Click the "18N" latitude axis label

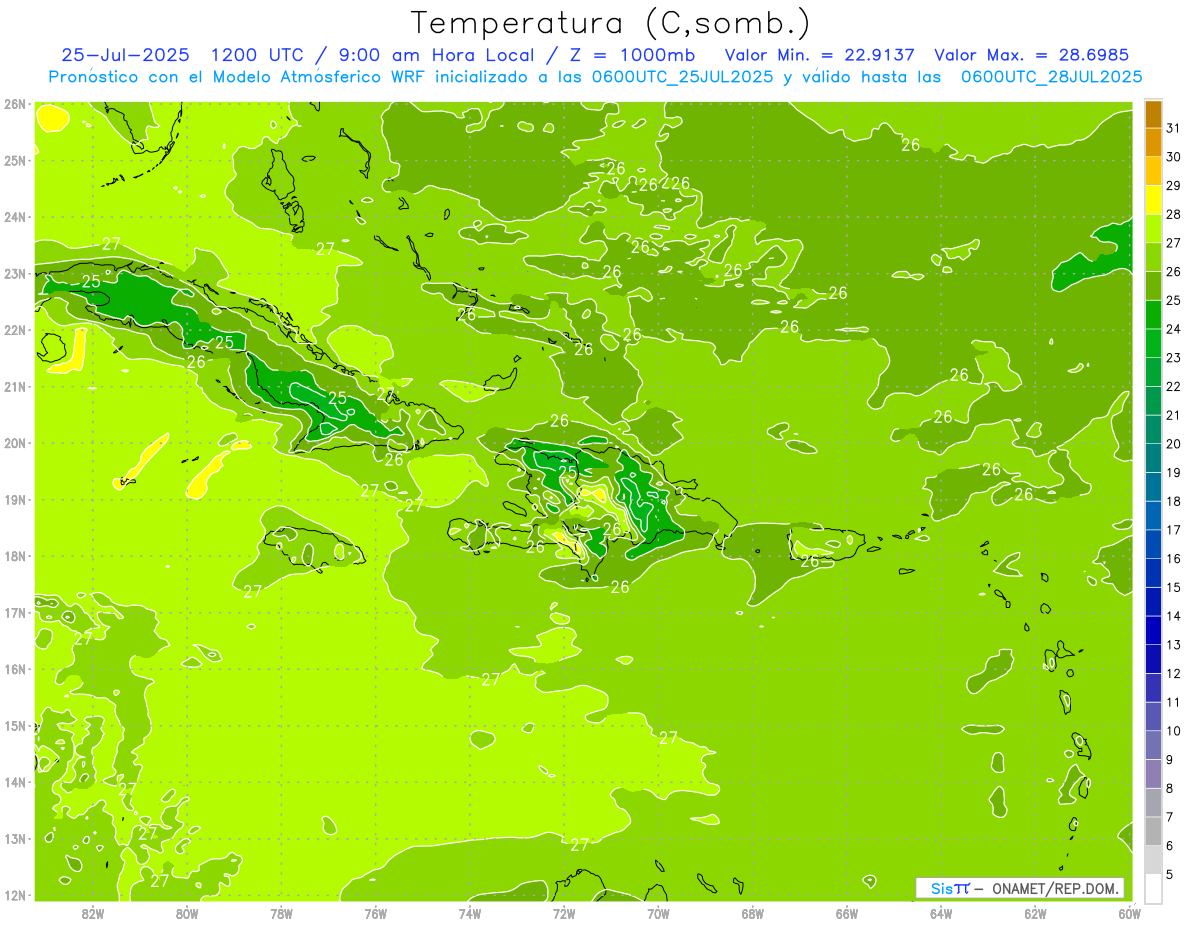click(x=15, y=556)
